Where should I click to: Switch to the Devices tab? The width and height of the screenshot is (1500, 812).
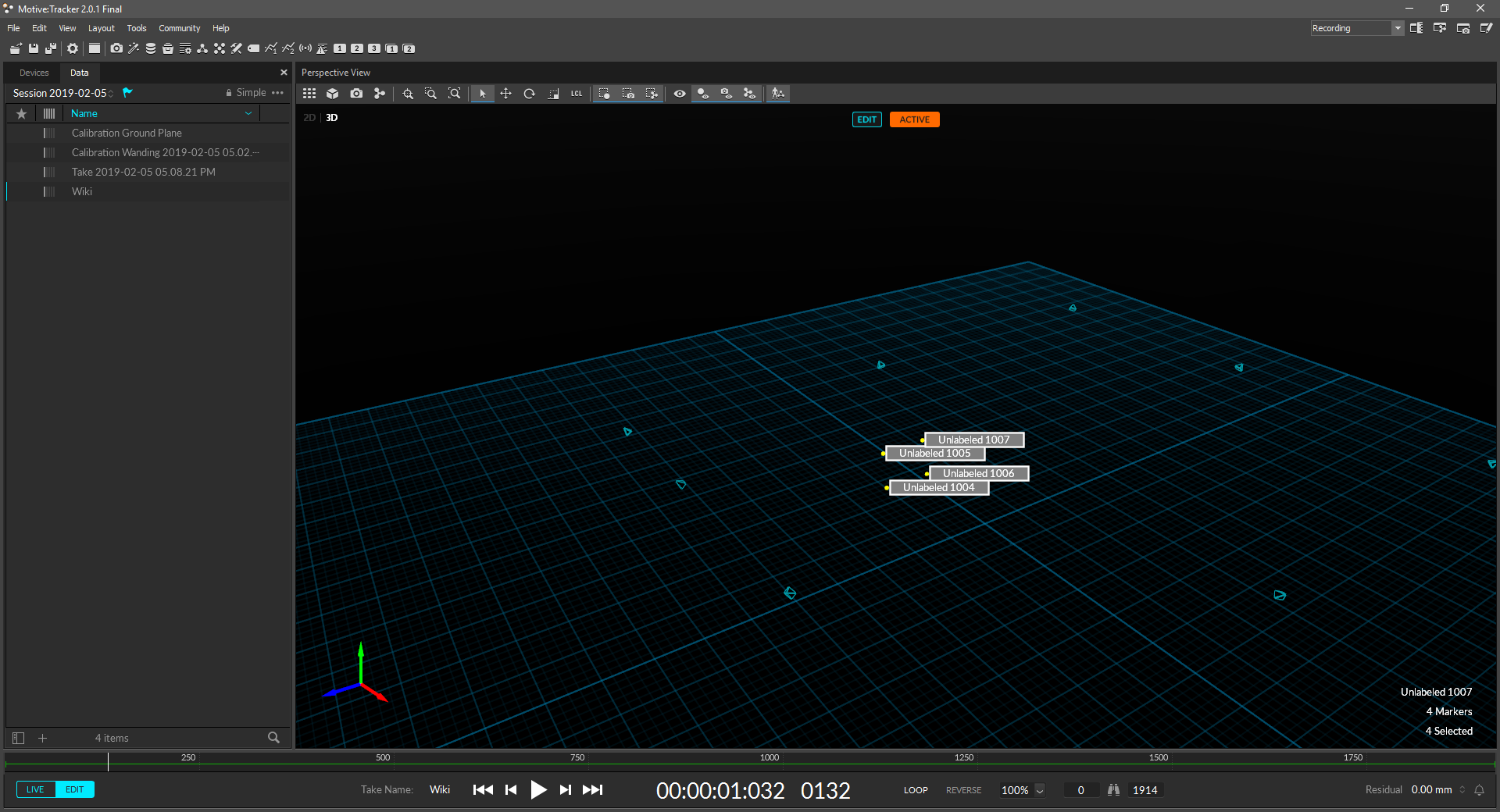[34, 73]
